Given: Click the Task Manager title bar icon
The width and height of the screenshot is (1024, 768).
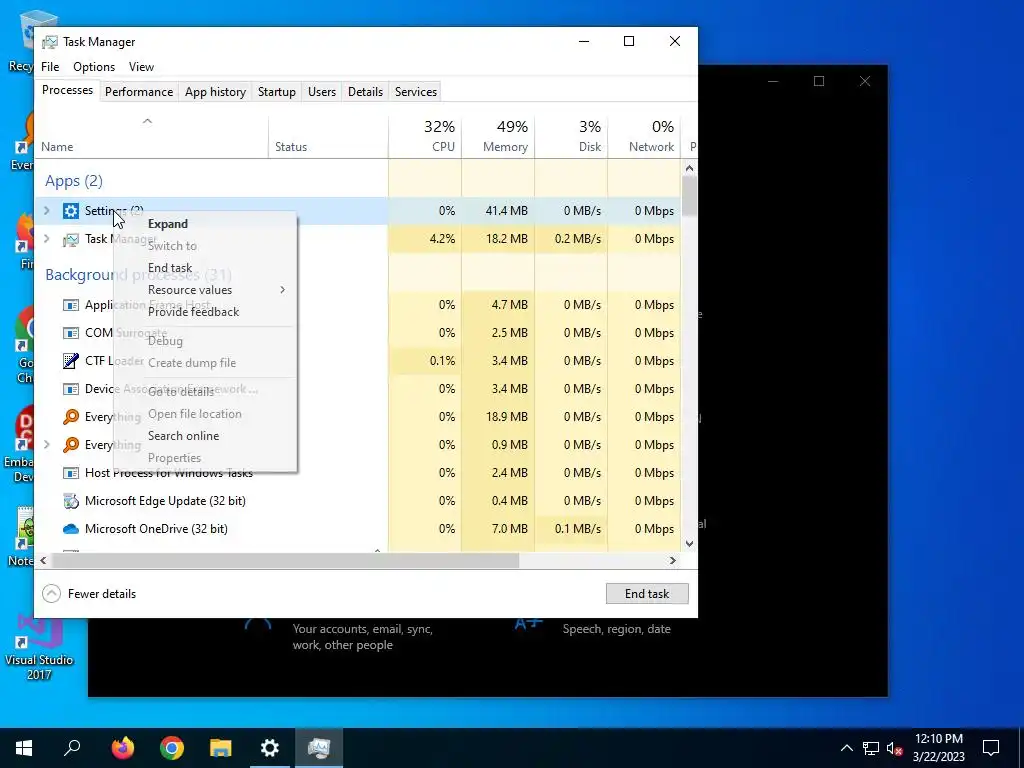Looking at the screenshot, I should [x=50, y=42].
